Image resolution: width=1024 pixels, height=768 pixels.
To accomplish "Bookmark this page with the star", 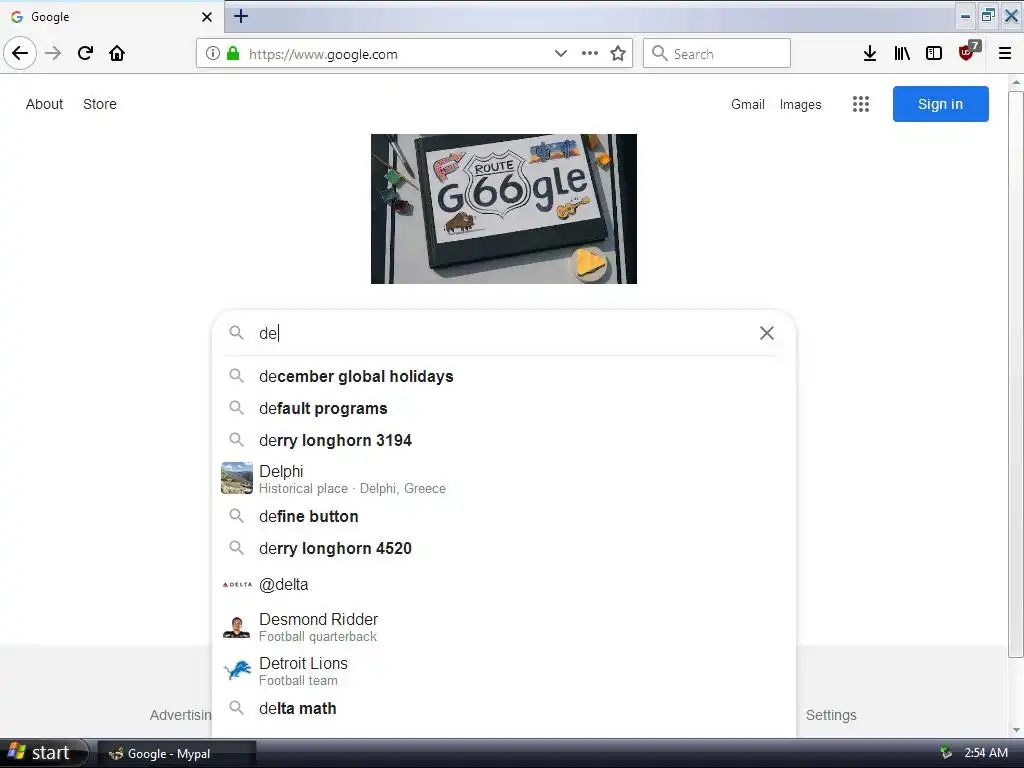I will [618, 54].
